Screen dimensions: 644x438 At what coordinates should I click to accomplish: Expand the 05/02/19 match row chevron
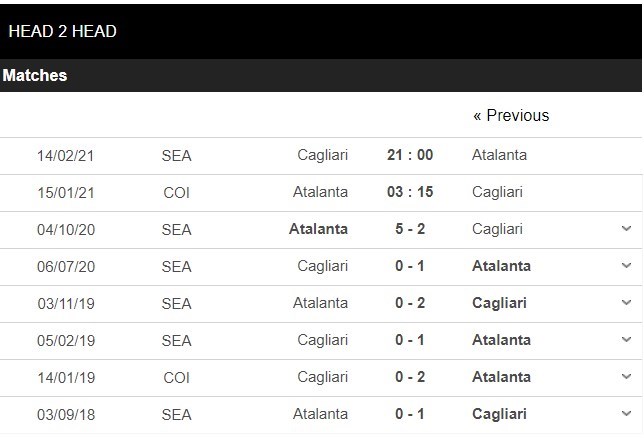click(x=626, y=340)
